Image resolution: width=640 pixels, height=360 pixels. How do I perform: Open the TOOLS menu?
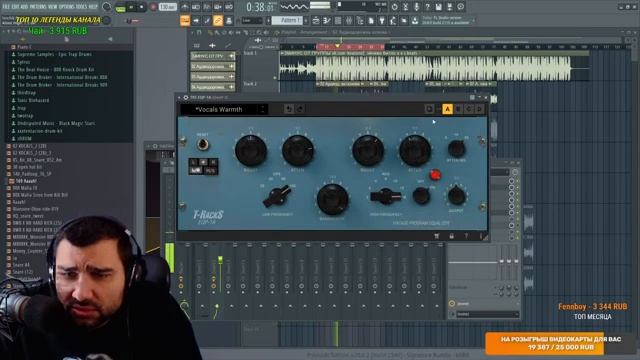pos(82,7)
